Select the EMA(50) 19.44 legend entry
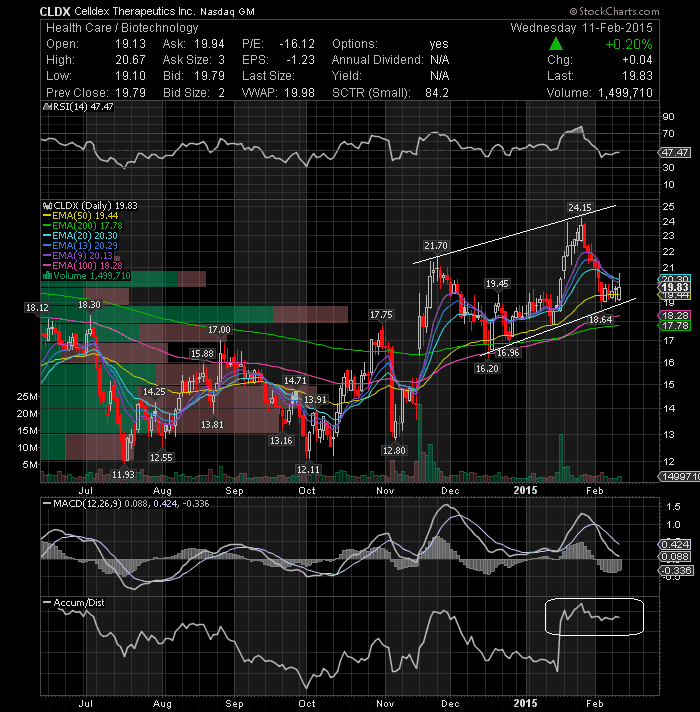The width and height of the screenshot is (700, 712). (81, 216)
